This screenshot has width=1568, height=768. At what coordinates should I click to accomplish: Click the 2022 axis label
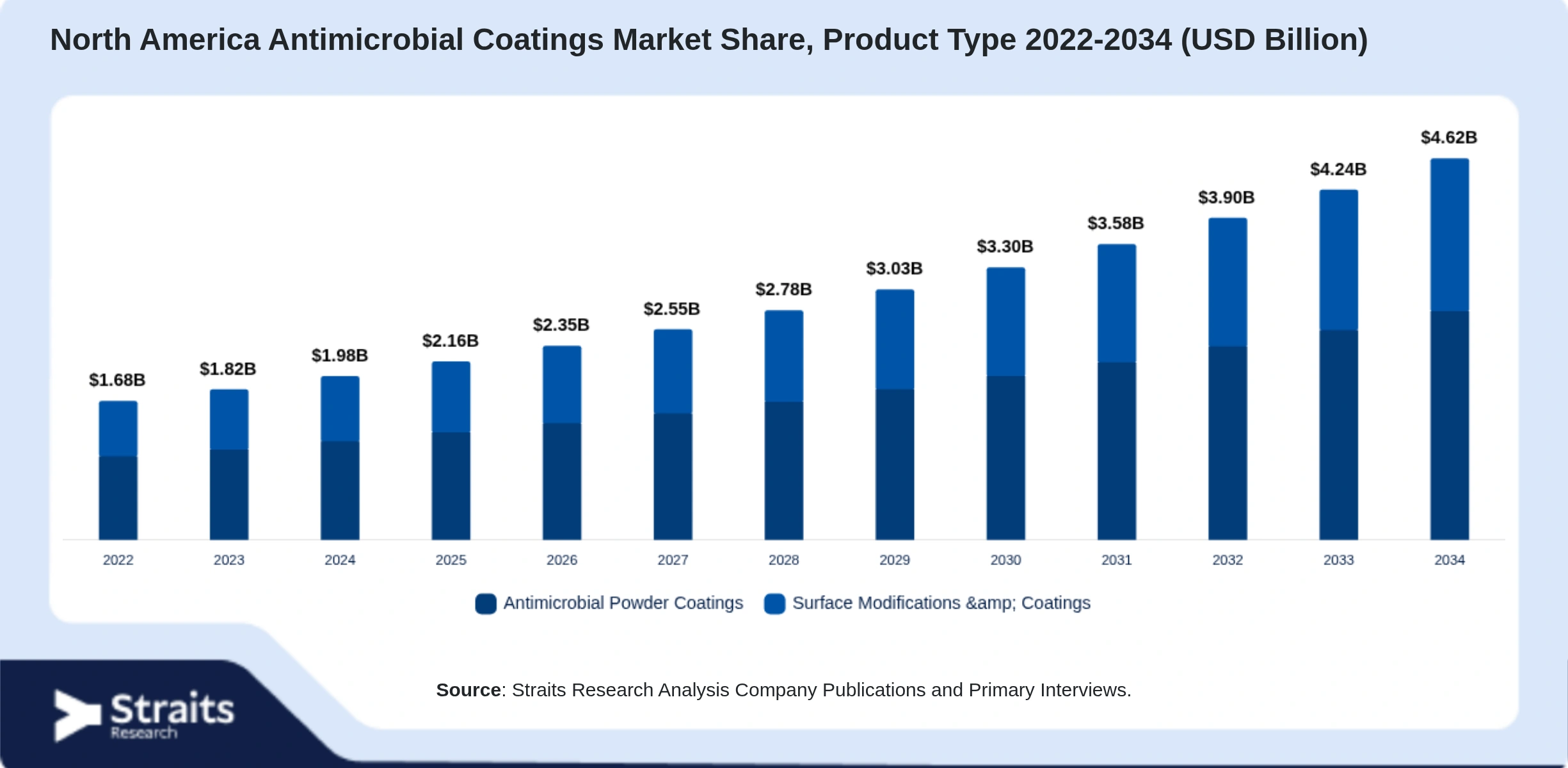118,560
